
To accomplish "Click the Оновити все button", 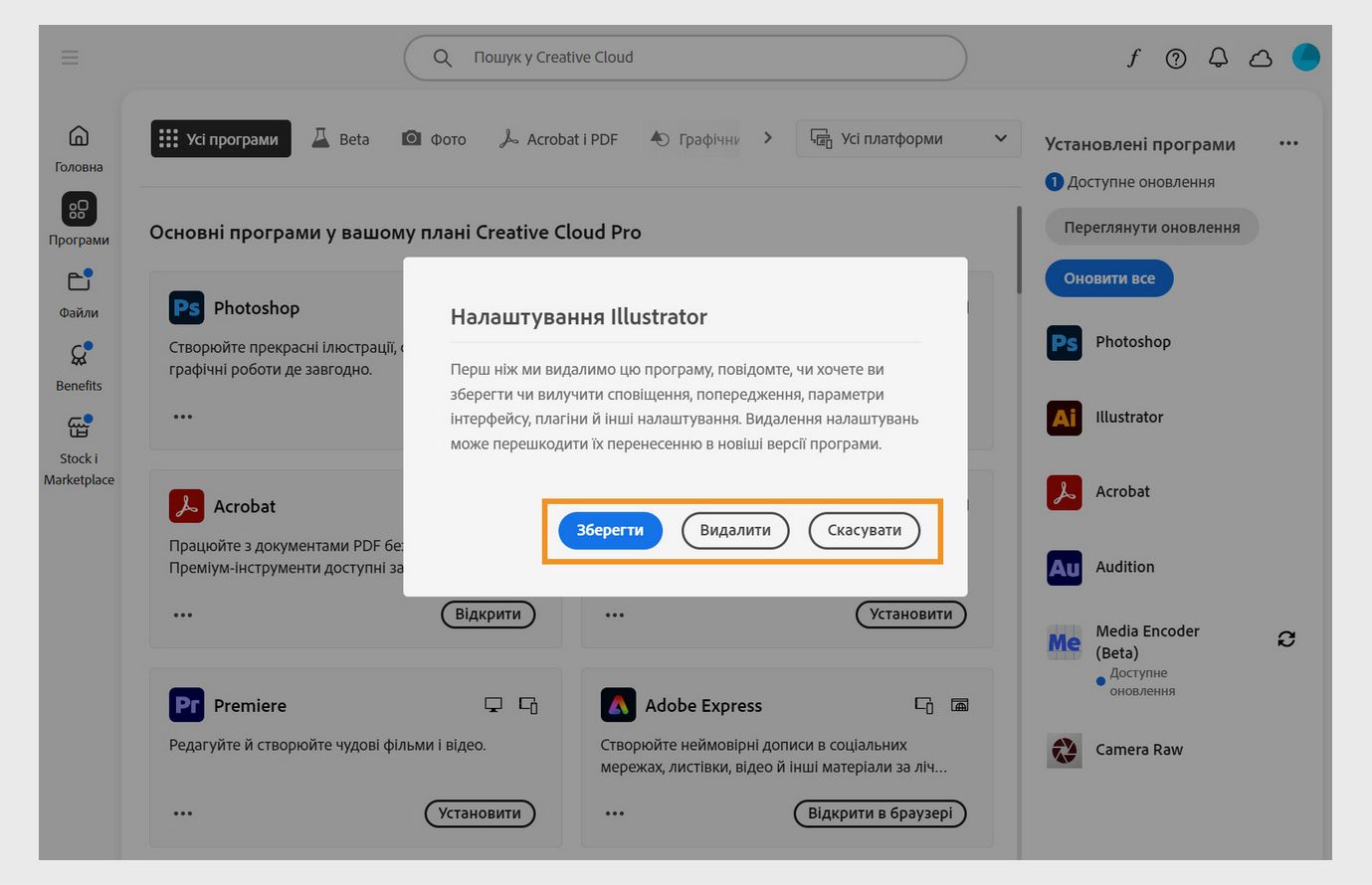I will click(1109, 278).
